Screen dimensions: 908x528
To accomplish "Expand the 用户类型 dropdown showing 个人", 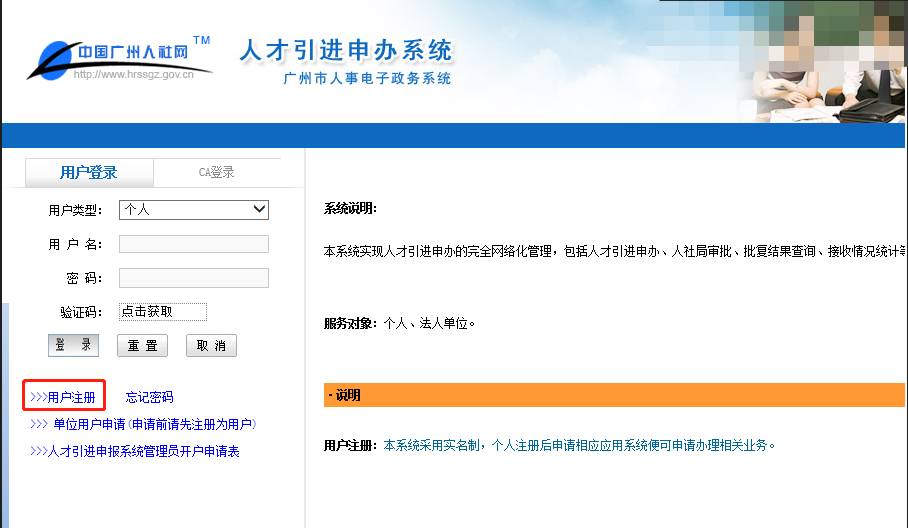I will pyautogui.click(x=194, y=209).
